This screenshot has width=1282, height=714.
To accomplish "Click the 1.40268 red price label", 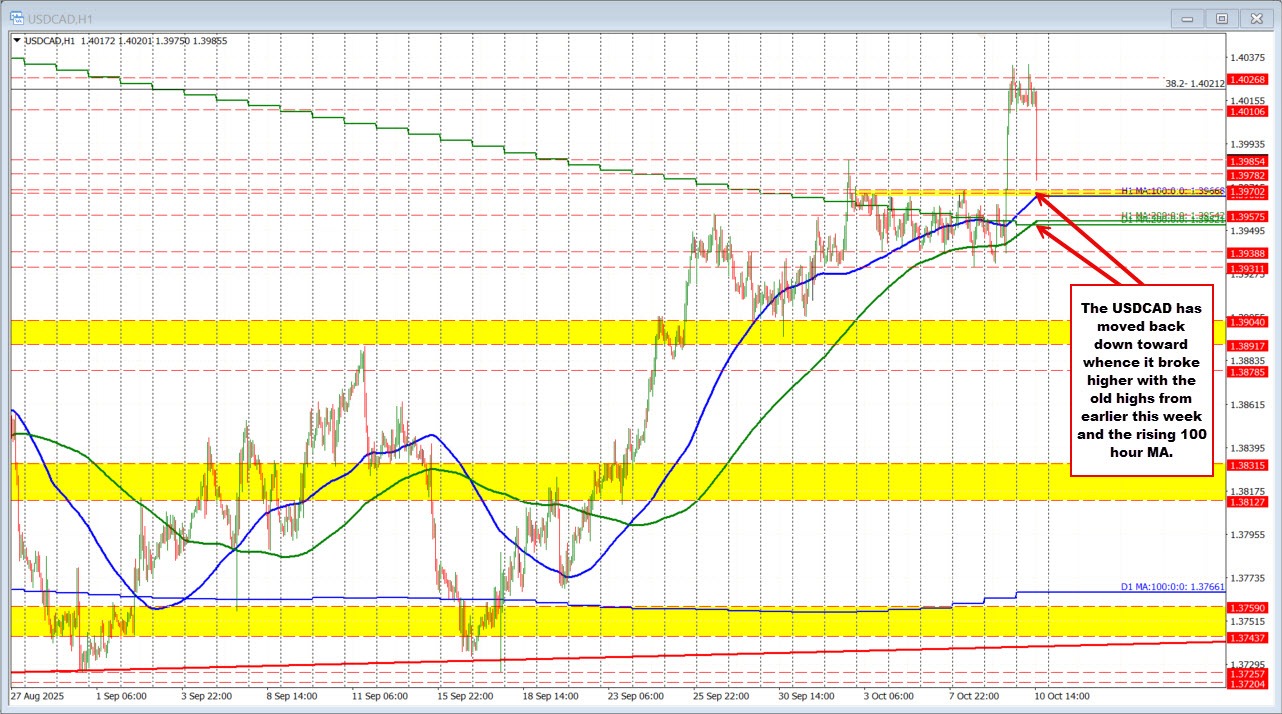I will point(1249,79).
